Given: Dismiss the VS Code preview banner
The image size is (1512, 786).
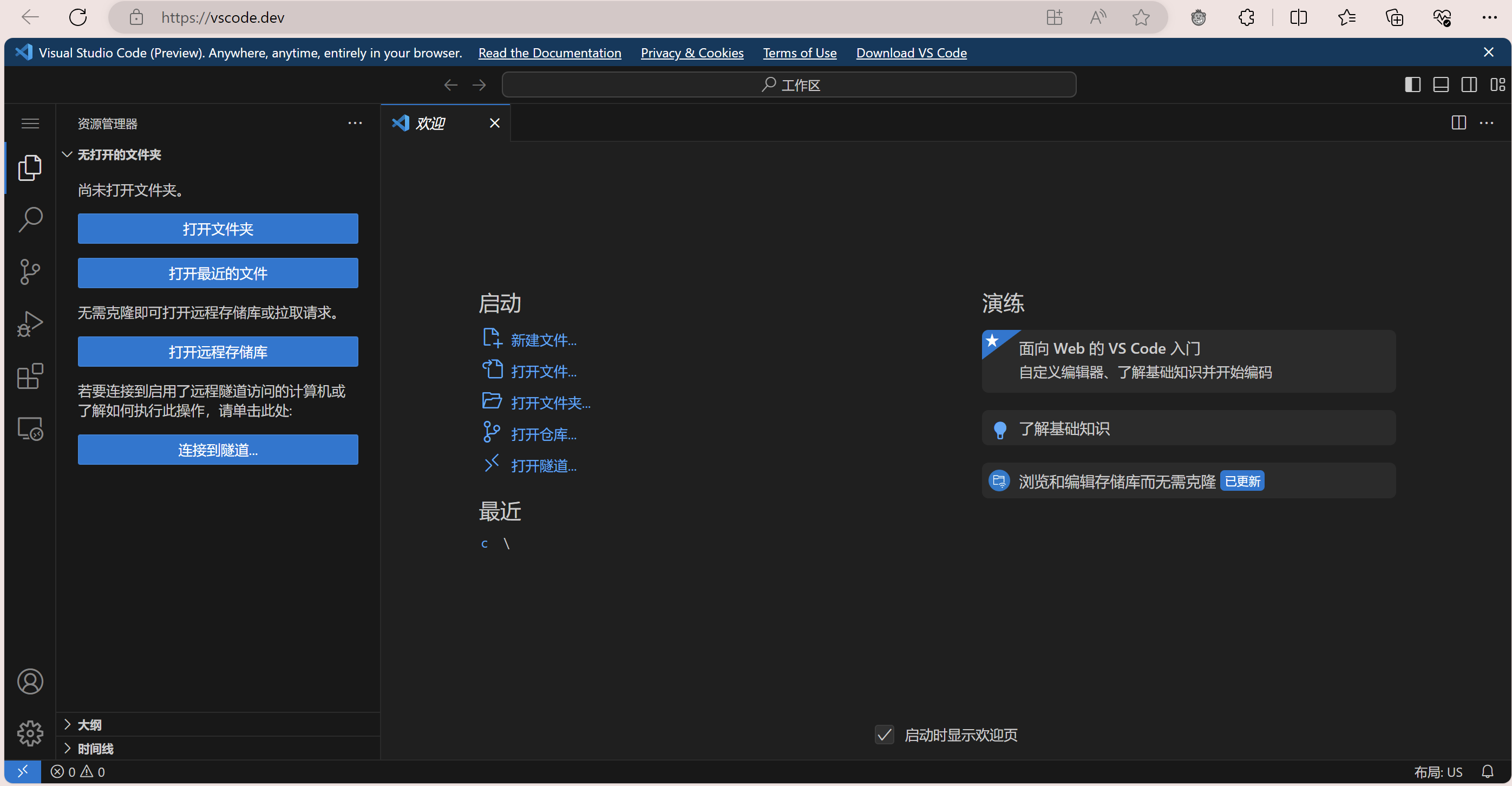Looking at the screenshot, I should tap(1488, 53).
